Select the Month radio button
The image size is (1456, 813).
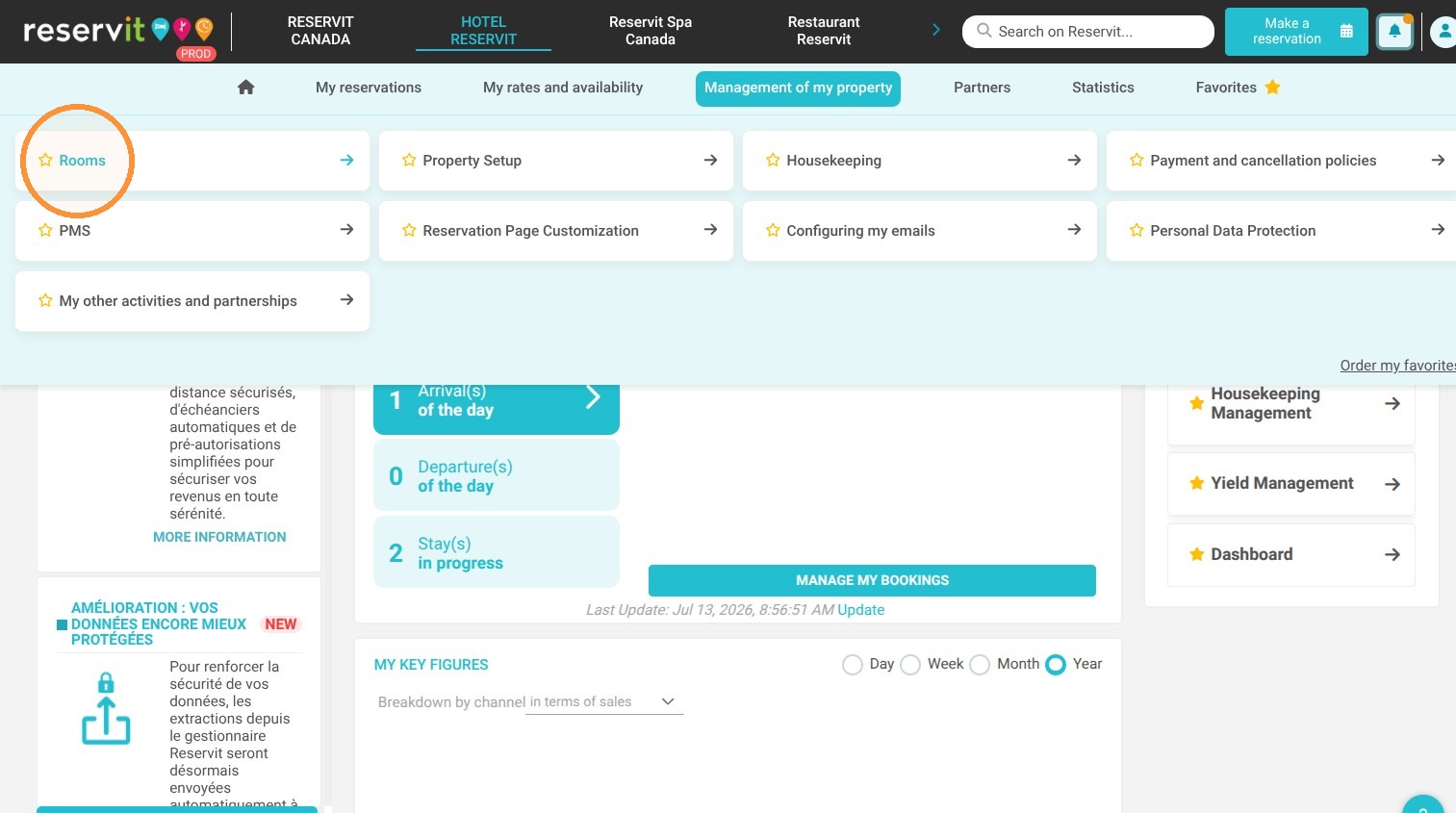(980, 665)
